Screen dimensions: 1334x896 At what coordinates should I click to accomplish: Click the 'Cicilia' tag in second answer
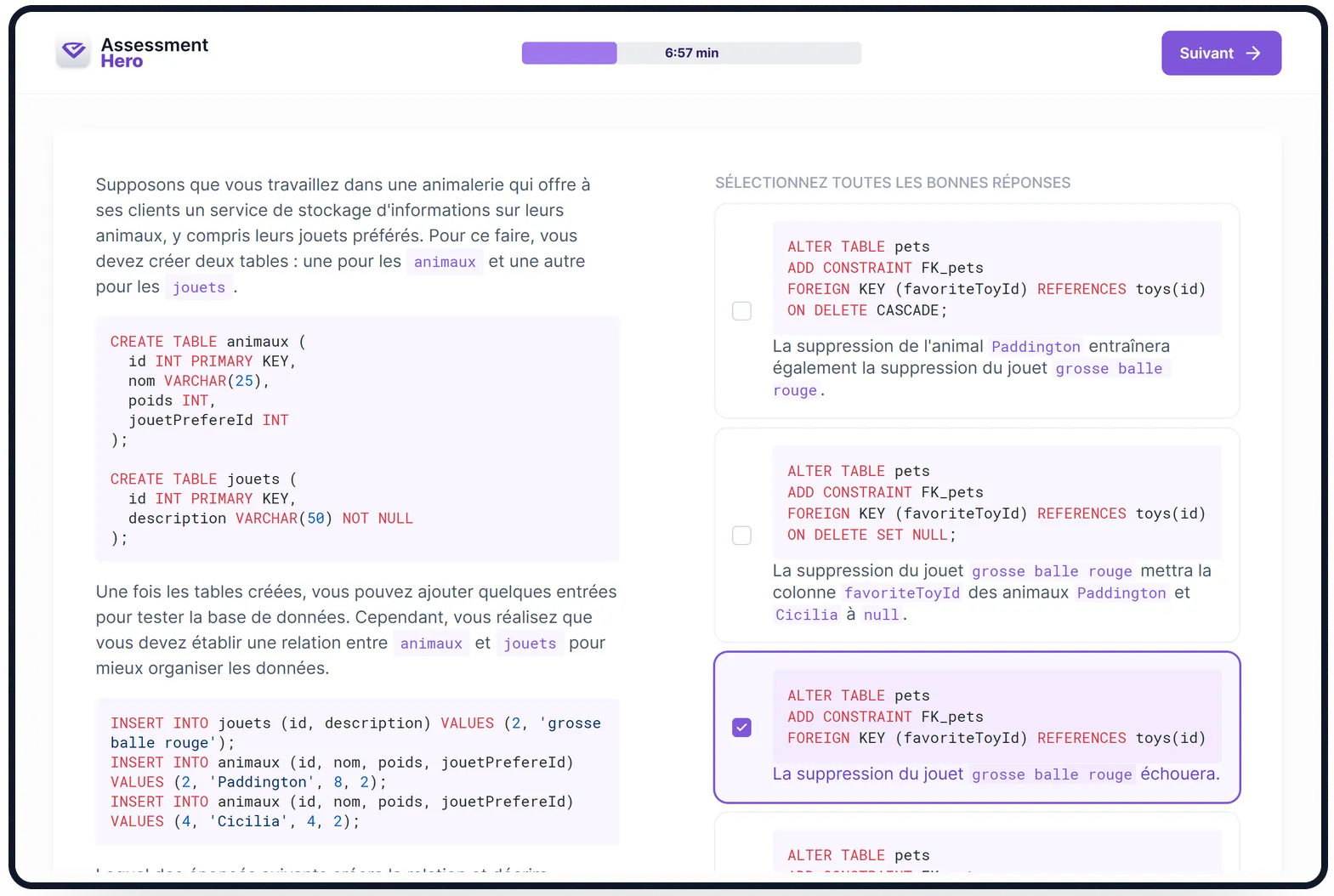coord(806,615)
